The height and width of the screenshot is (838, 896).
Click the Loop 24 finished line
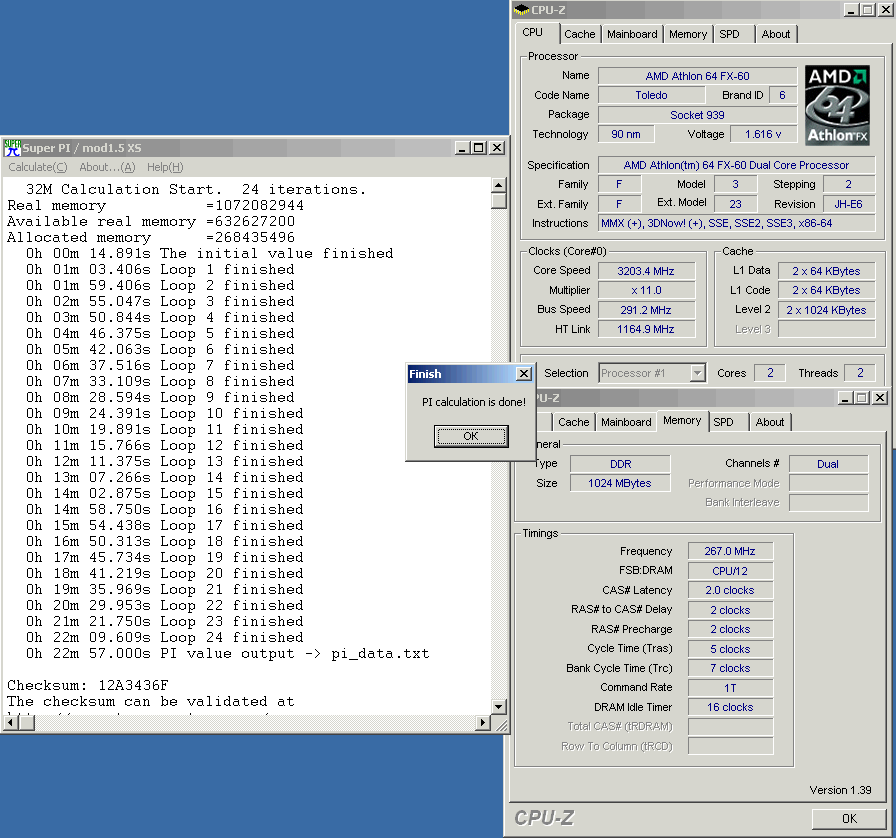(x=165, y=637)
